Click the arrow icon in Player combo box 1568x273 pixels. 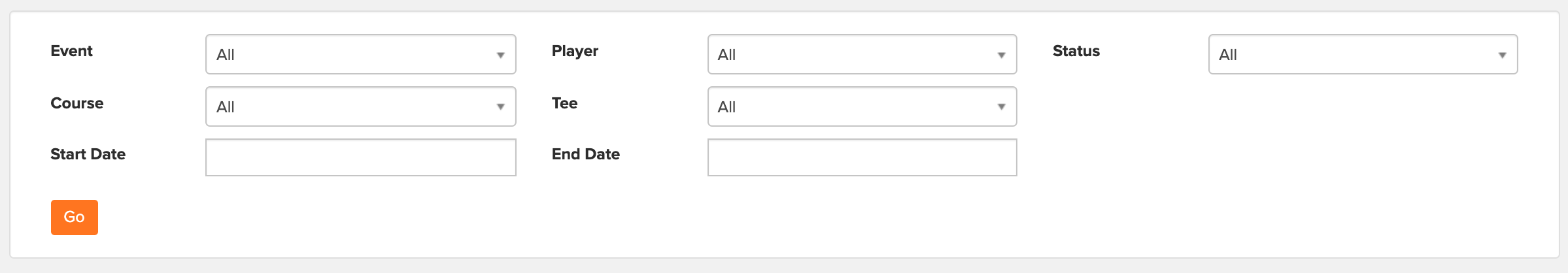coord(1001,55)
